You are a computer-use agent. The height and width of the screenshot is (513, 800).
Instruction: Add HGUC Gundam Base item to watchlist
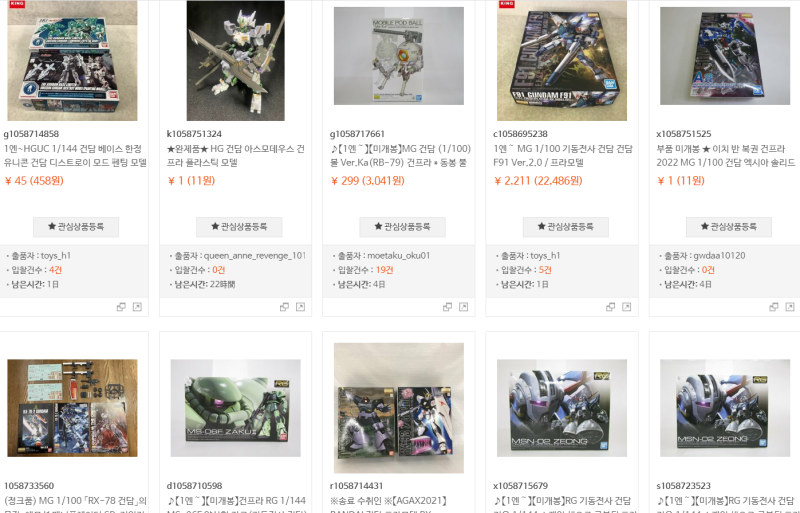click(76, 227)
